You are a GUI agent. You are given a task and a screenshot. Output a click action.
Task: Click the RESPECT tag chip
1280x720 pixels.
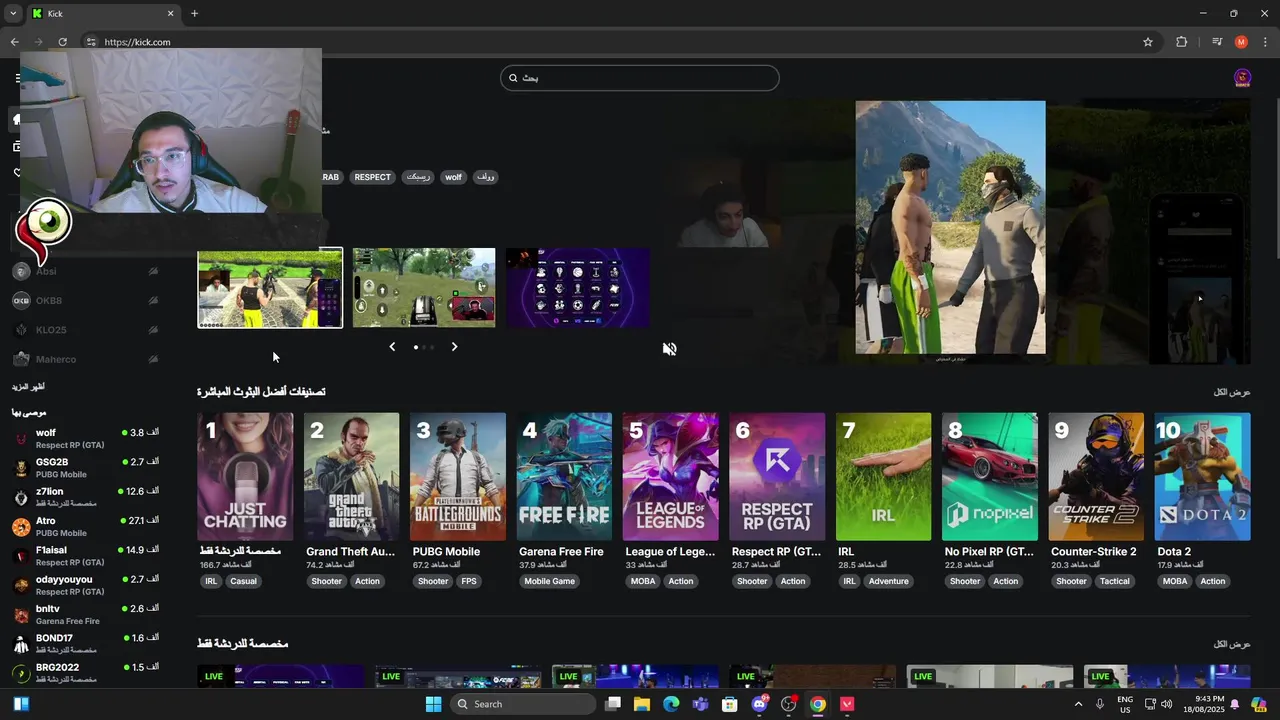pos(372,177)
